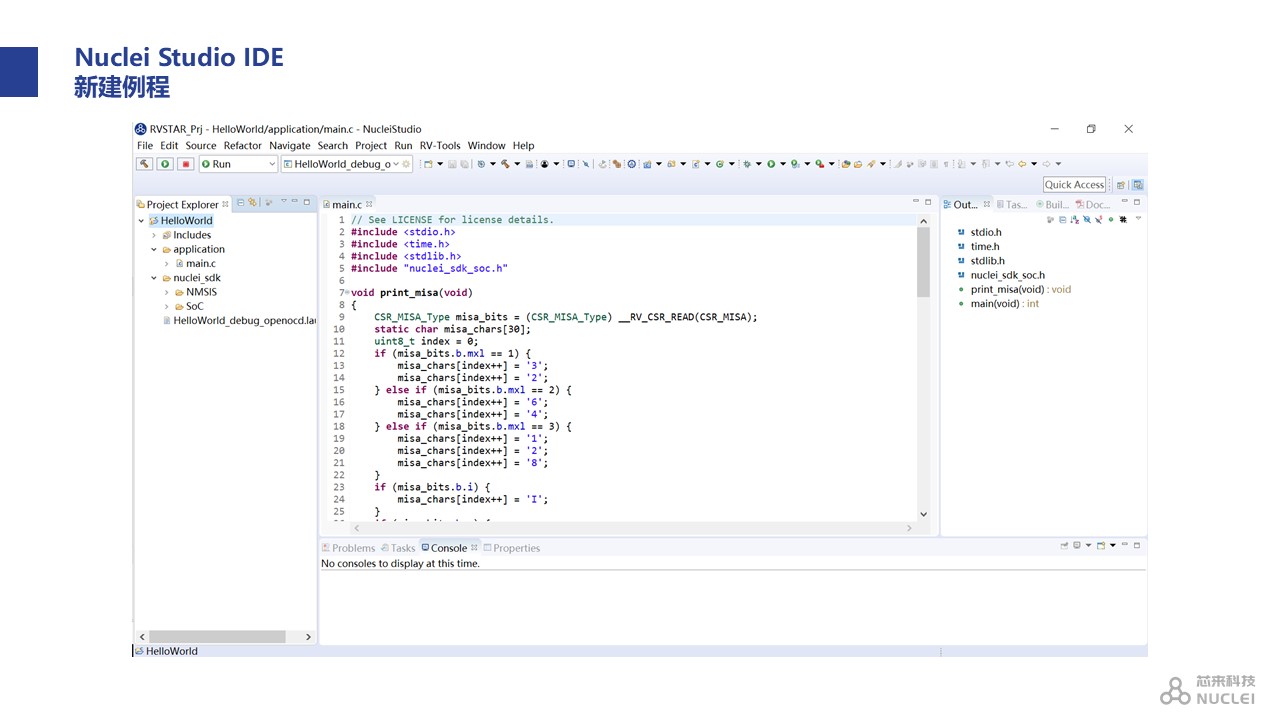Viewport: 1280px width, 720px height.
Task: Switch to the Tasks tab in right panel
Action: point(1012,204)
